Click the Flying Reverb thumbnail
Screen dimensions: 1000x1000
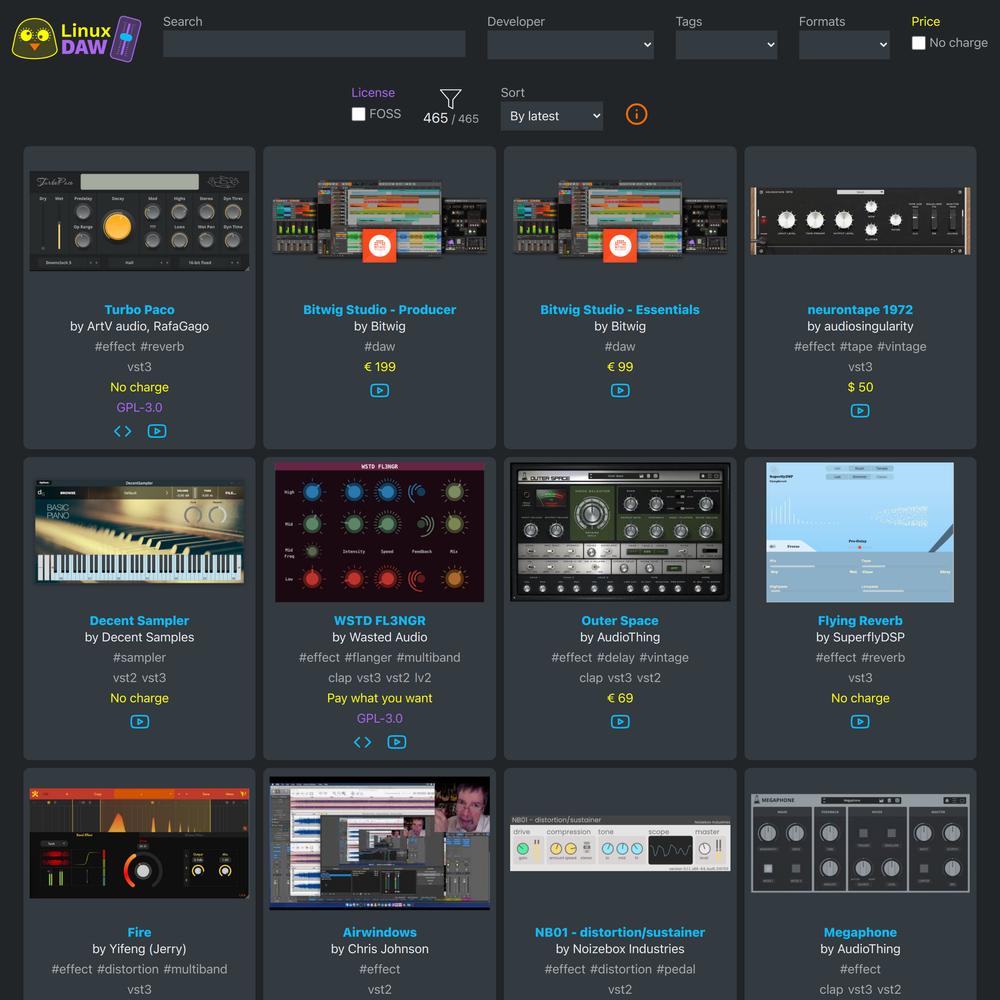click(860, 532)
